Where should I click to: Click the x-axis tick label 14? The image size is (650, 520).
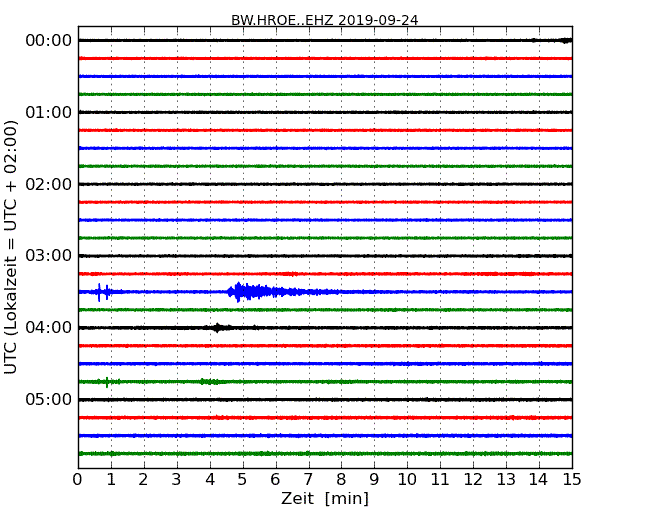pos(539,480)
